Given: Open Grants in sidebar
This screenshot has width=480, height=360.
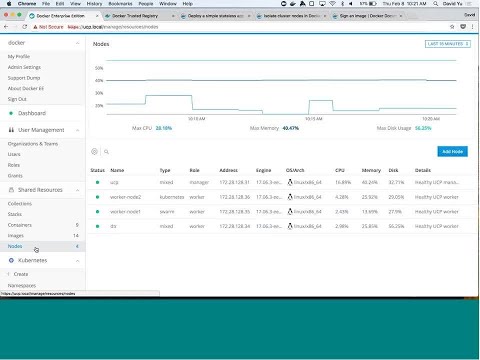Looking at the screenshot, I should 15,176.
